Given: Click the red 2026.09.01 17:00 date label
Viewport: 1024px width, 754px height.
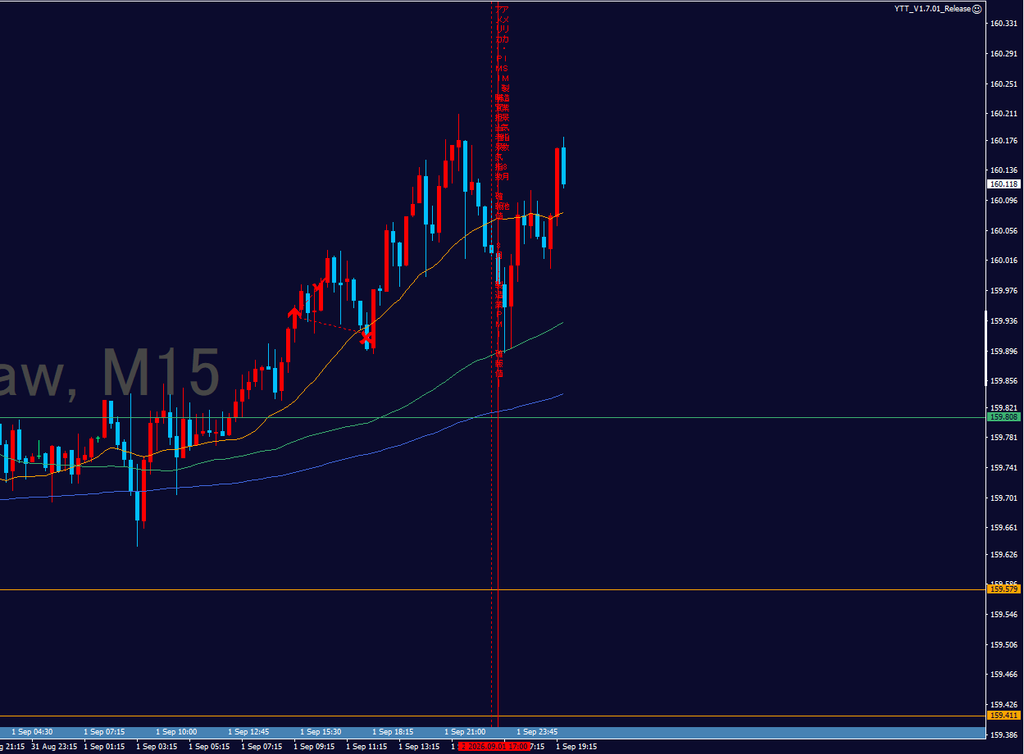Looking at the screenshot, I should click(493, 746).
